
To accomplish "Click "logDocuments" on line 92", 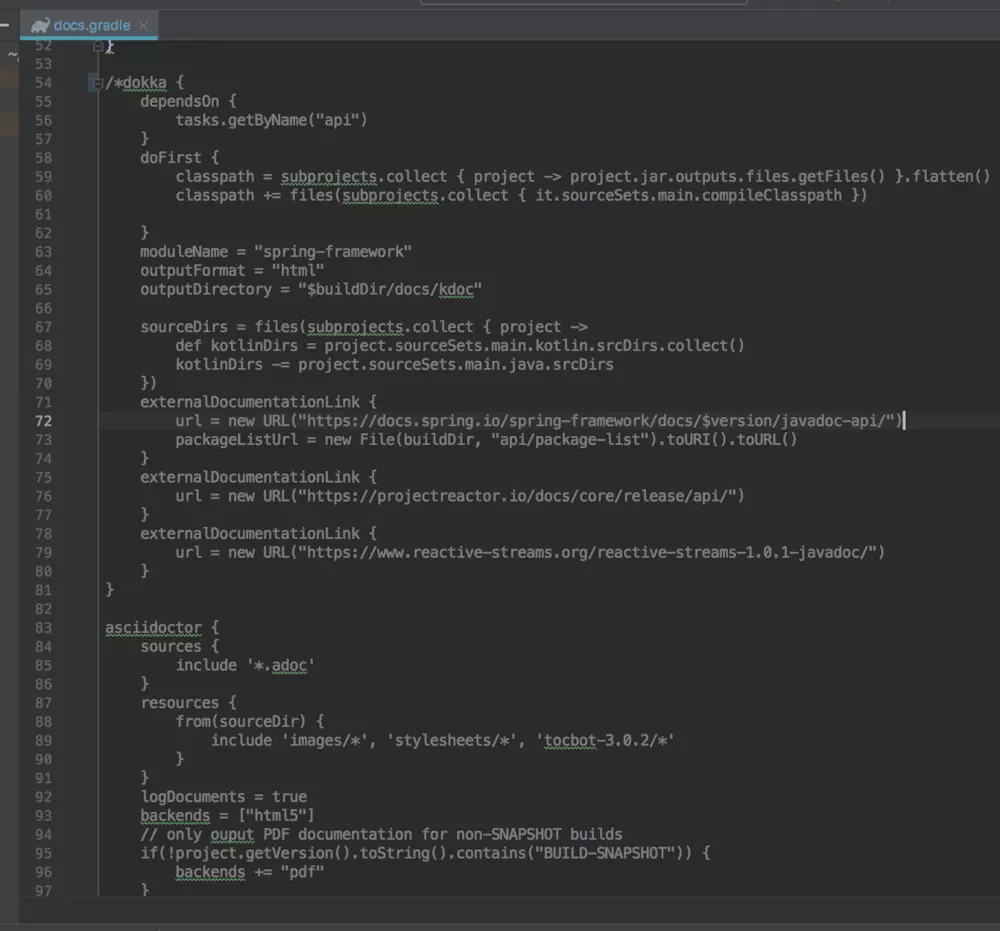I will pos(193,797).
